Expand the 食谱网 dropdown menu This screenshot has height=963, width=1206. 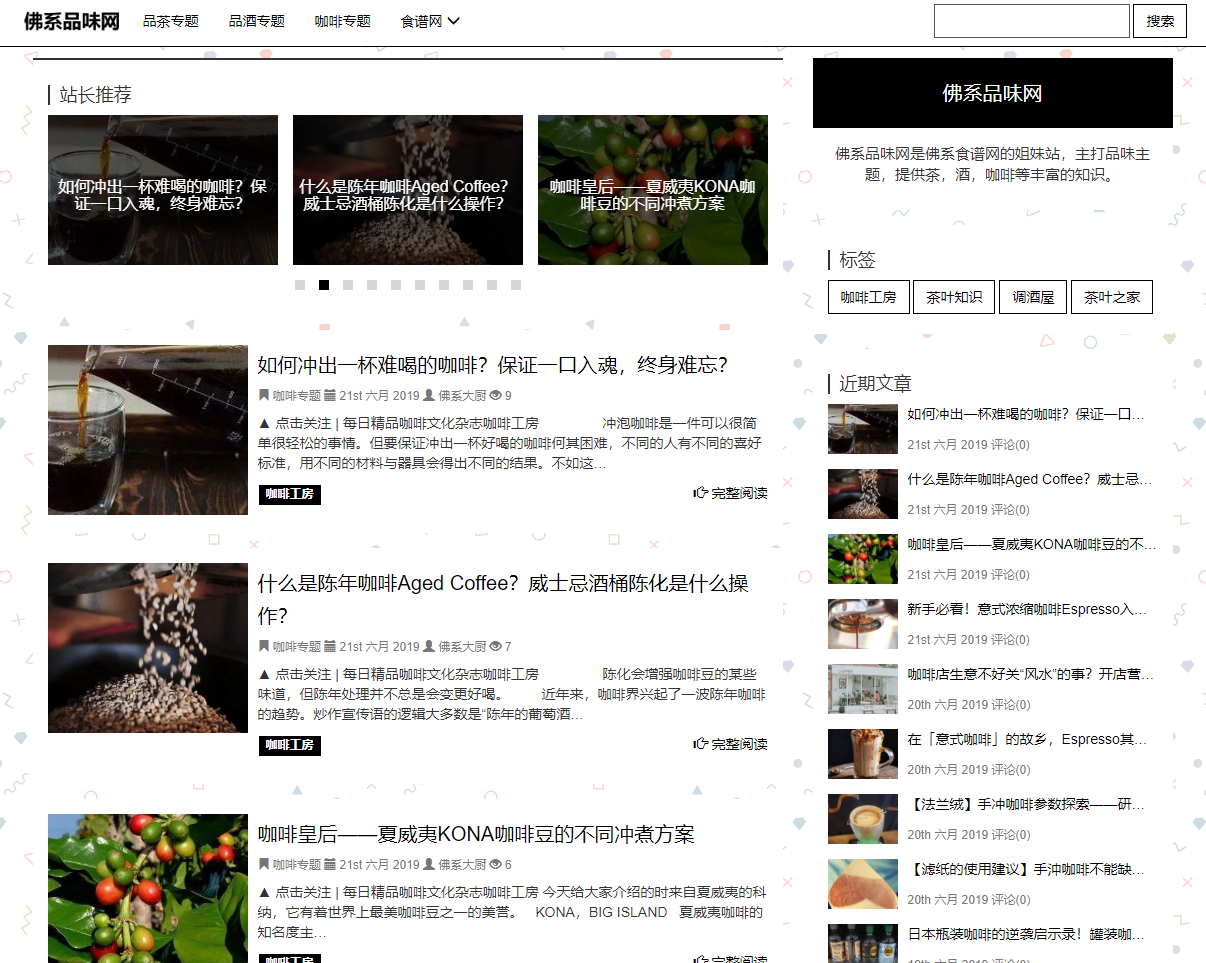pos(430,21)
